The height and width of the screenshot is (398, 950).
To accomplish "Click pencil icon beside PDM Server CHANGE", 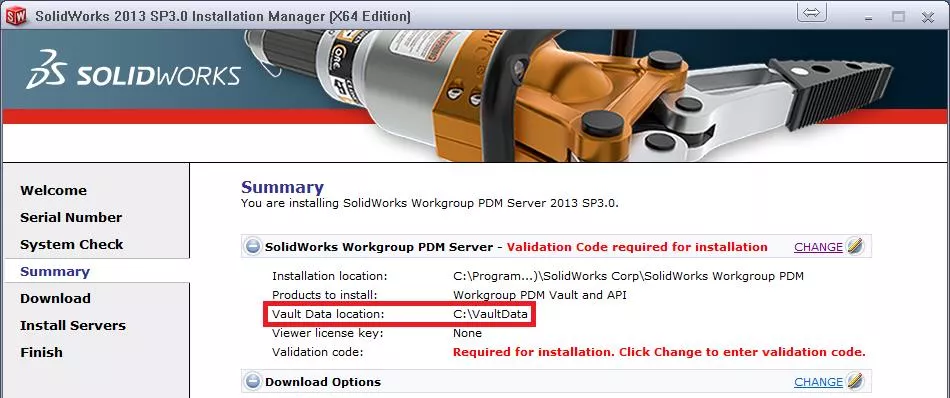I will (x=854, y=247).
